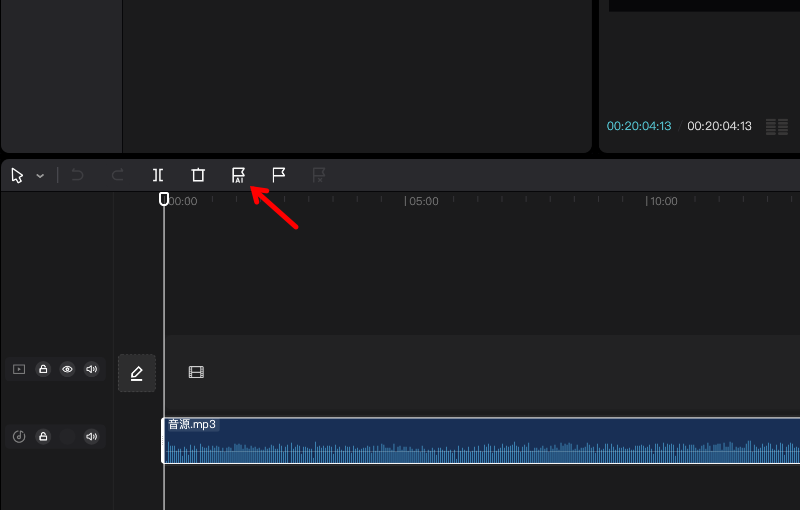Click the redo arrow
The width and height of the screenshot is (800, 510).
click(117, 175)
